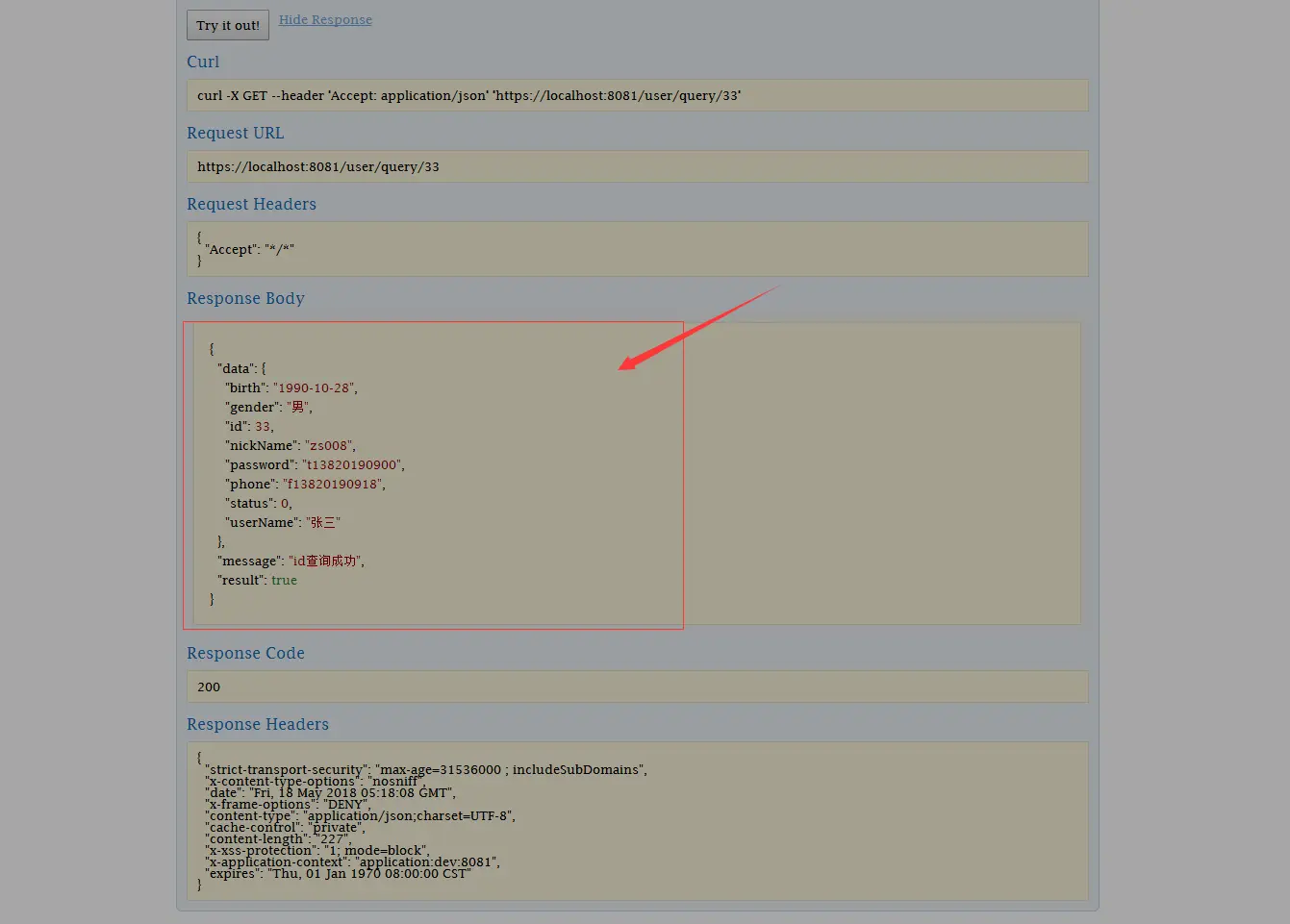Click the "result": true line
This screenshot has height=924, width=1290.
click(x=257, y=580)
